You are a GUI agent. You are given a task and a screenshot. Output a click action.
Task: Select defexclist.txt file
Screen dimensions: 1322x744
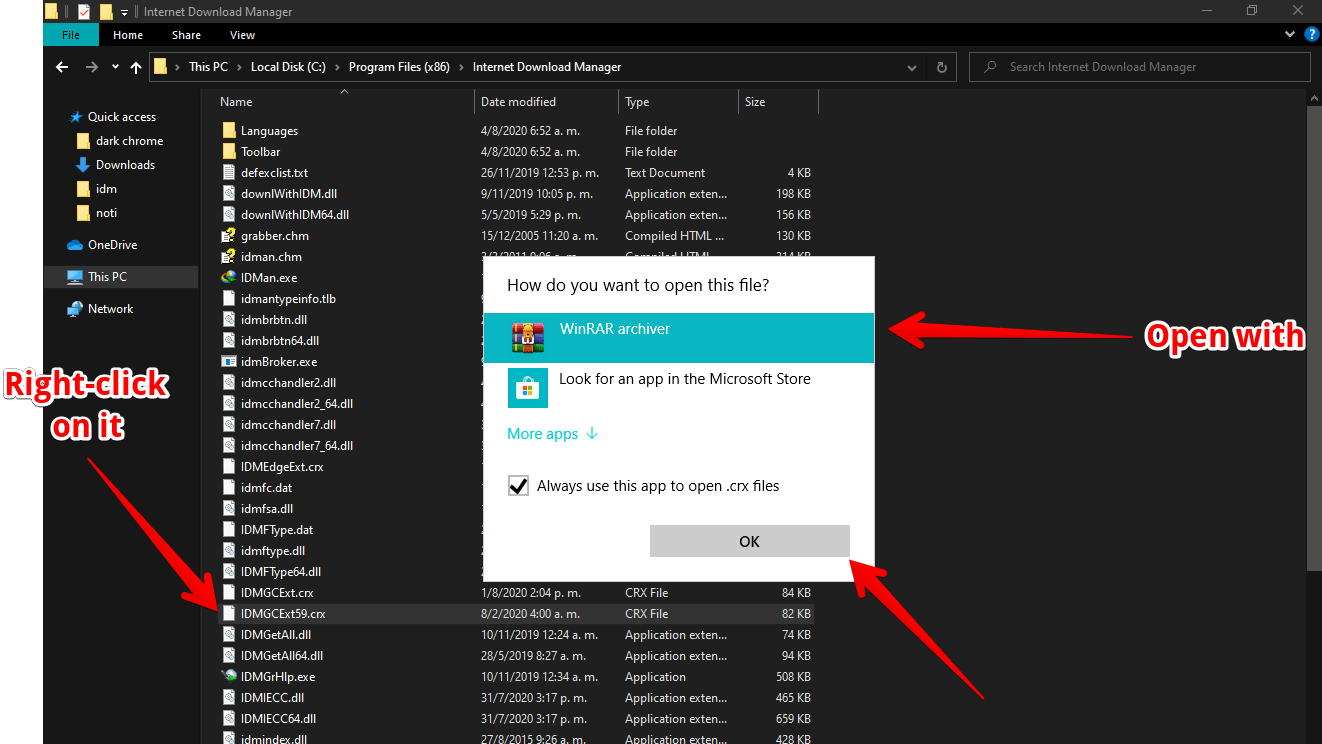click(x=274, y=173)
